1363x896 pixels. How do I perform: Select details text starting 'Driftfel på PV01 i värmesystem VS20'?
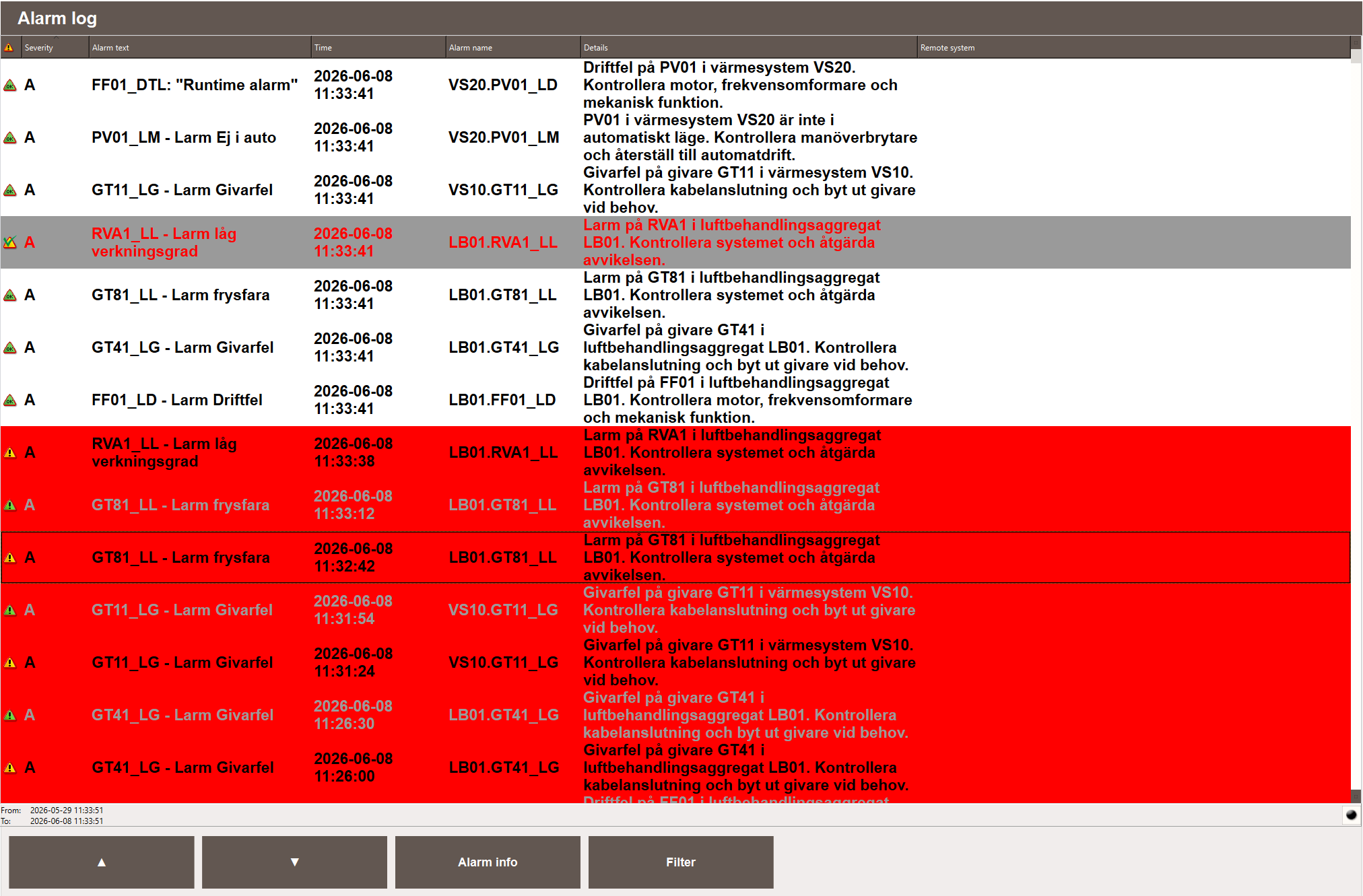[740, 85]
